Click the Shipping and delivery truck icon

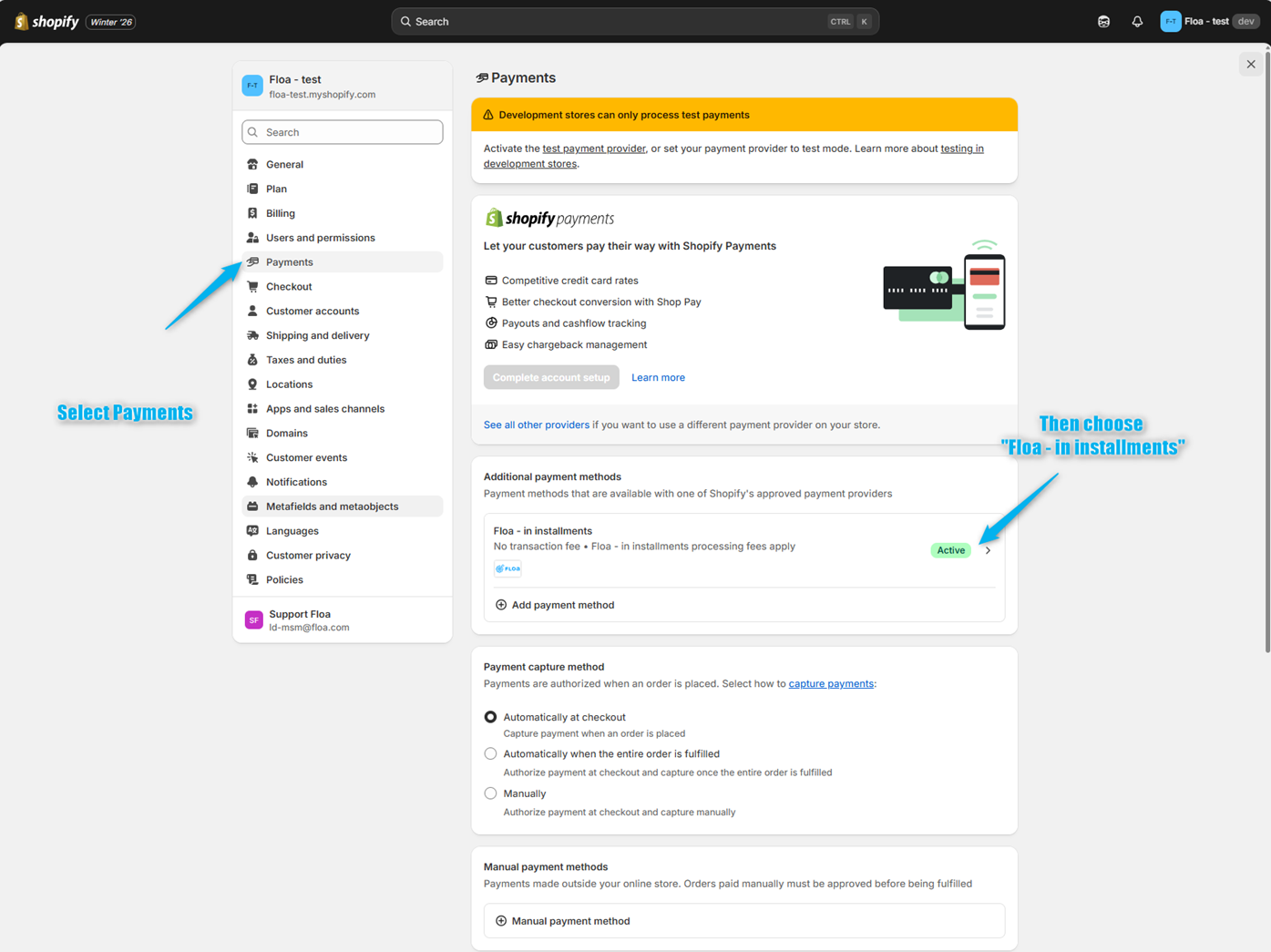252,335
